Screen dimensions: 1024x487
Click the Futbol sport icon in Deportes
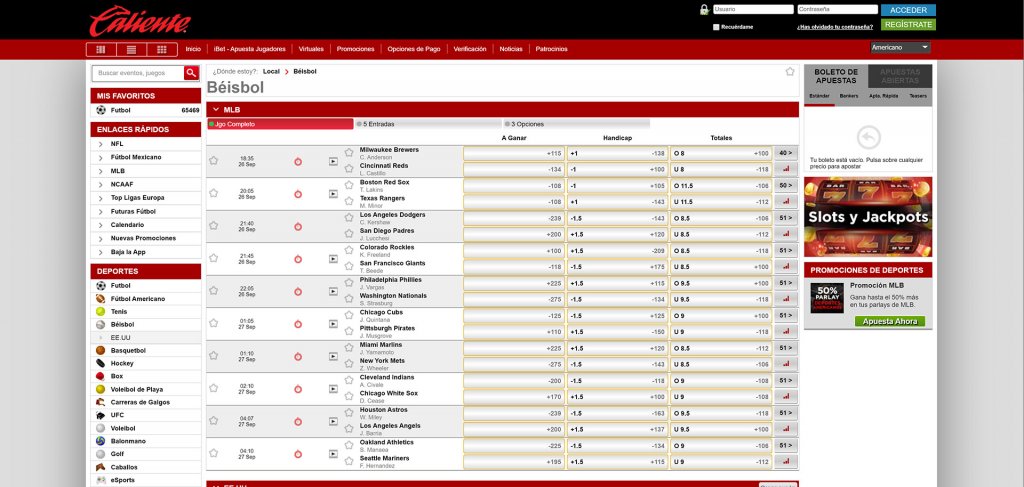[x=101, y=285]
